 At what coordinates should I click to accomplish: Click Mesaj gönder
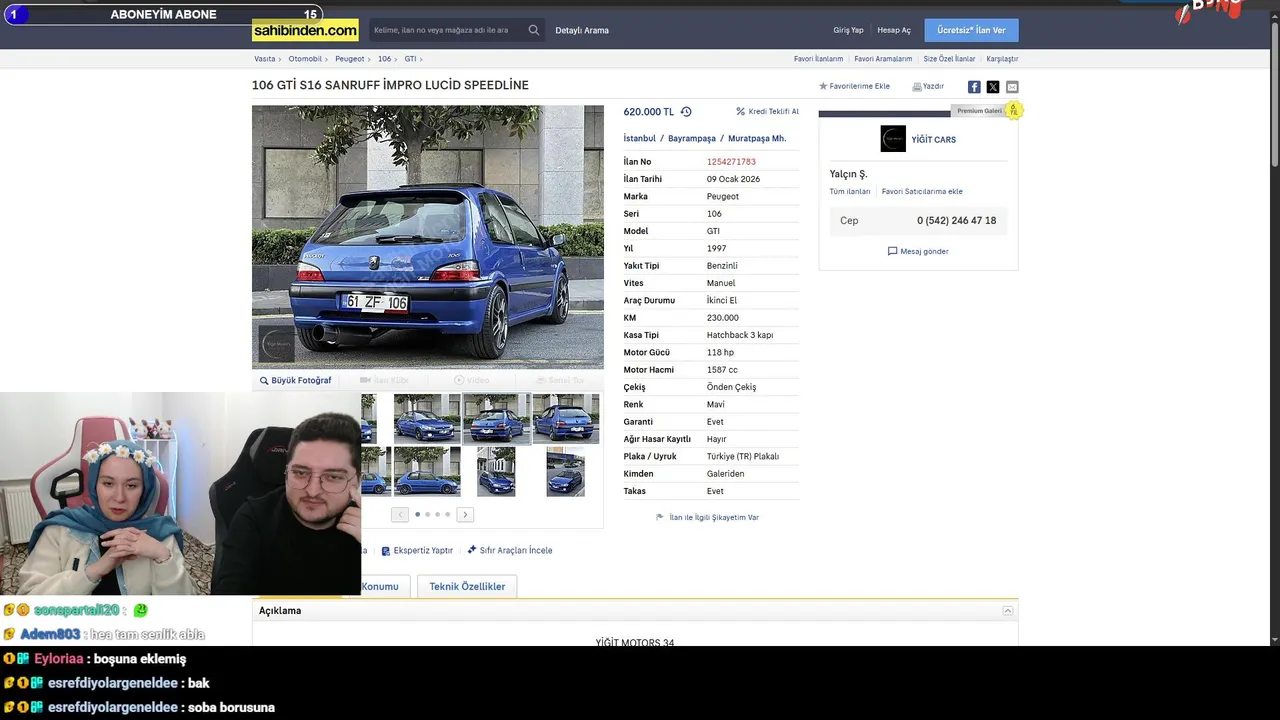click(918, 252)
